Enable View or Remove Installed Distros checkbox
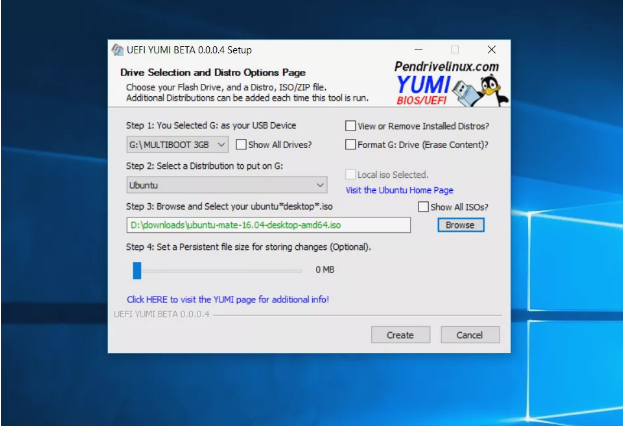This screenshot has width=623, height=426. coord(350,126)
